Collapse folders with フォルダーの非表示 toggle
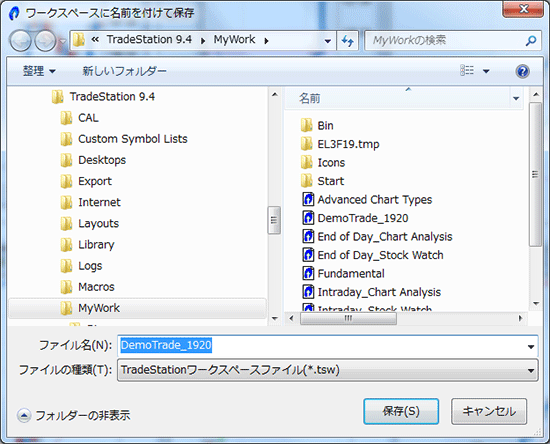Screen dimensions: 550x444 74,416
